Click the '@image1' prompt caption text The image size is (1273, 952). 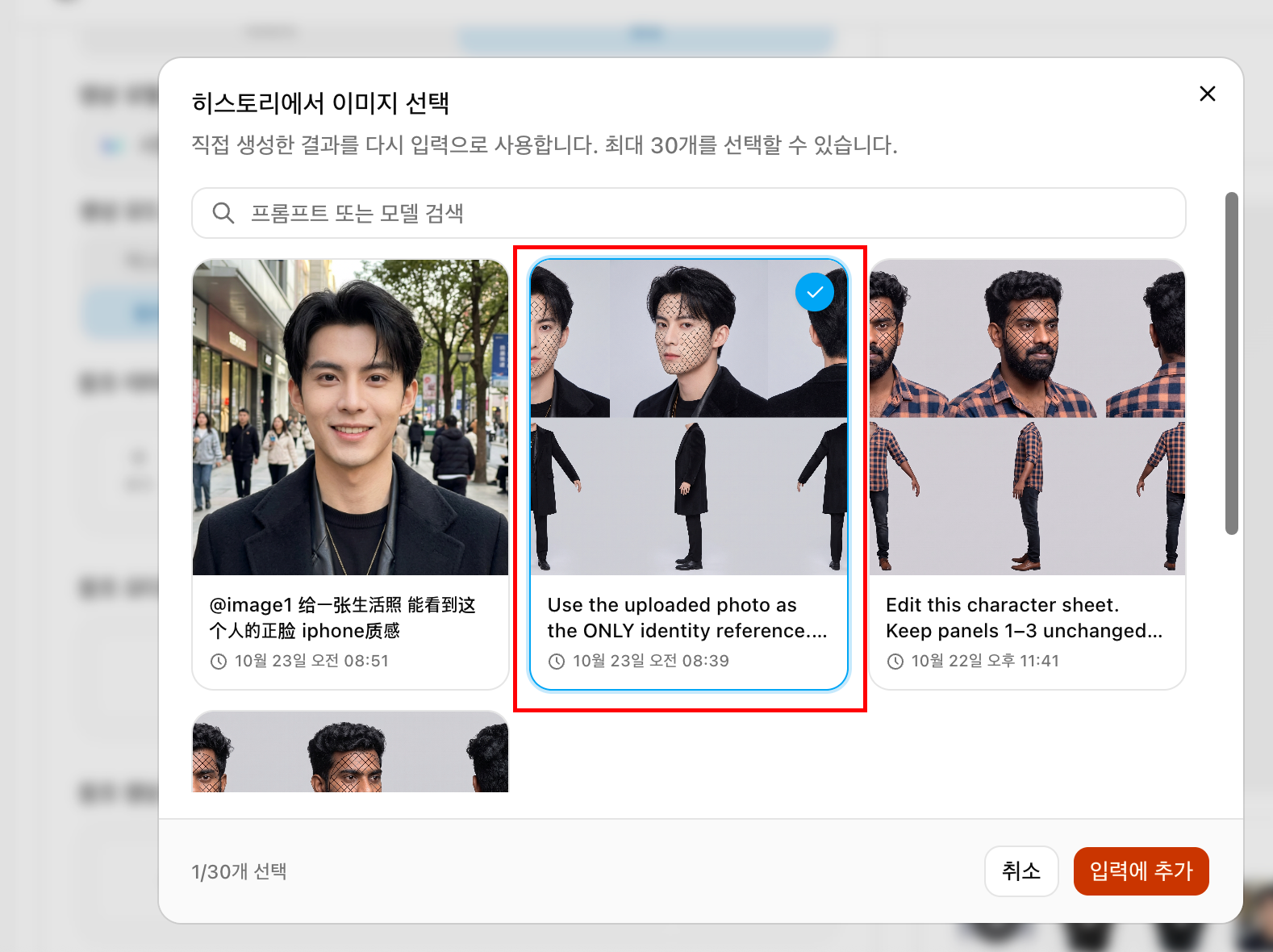[342, 617]
